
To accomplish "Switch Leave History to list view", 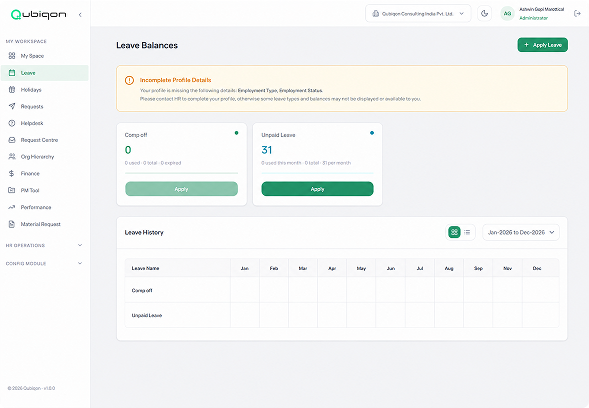I will click(x=467, y=232).
